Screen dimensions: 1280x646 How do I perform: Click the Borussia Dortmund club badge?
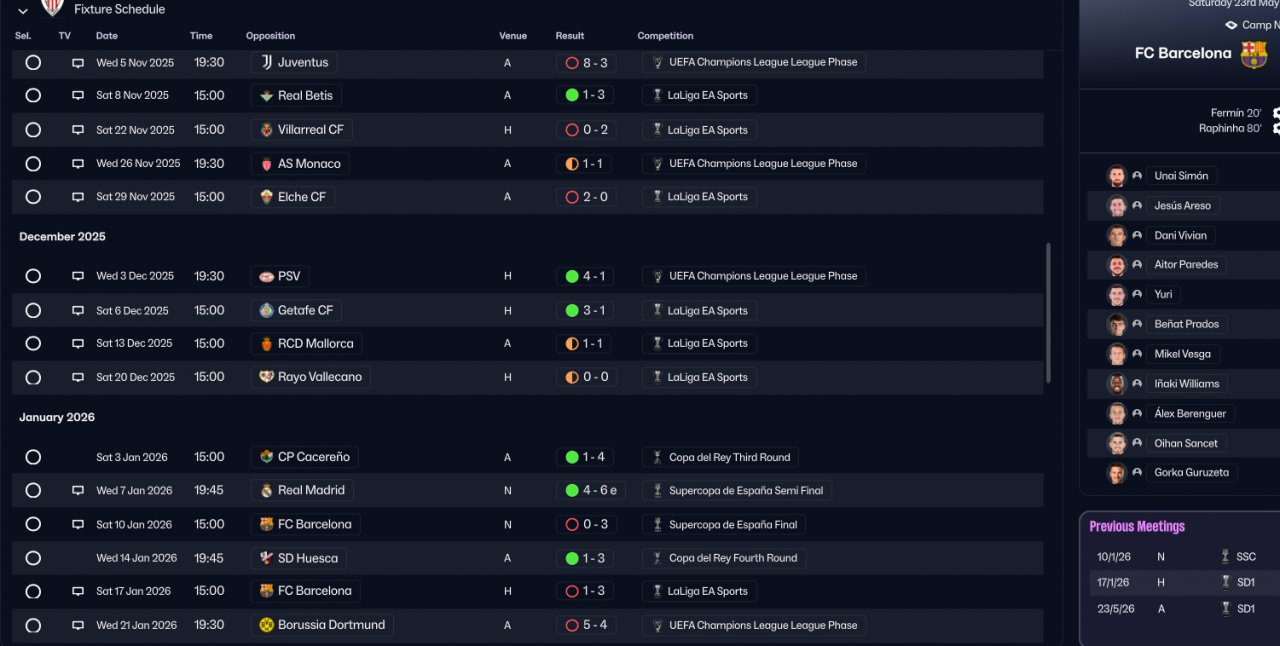(266, 625)
